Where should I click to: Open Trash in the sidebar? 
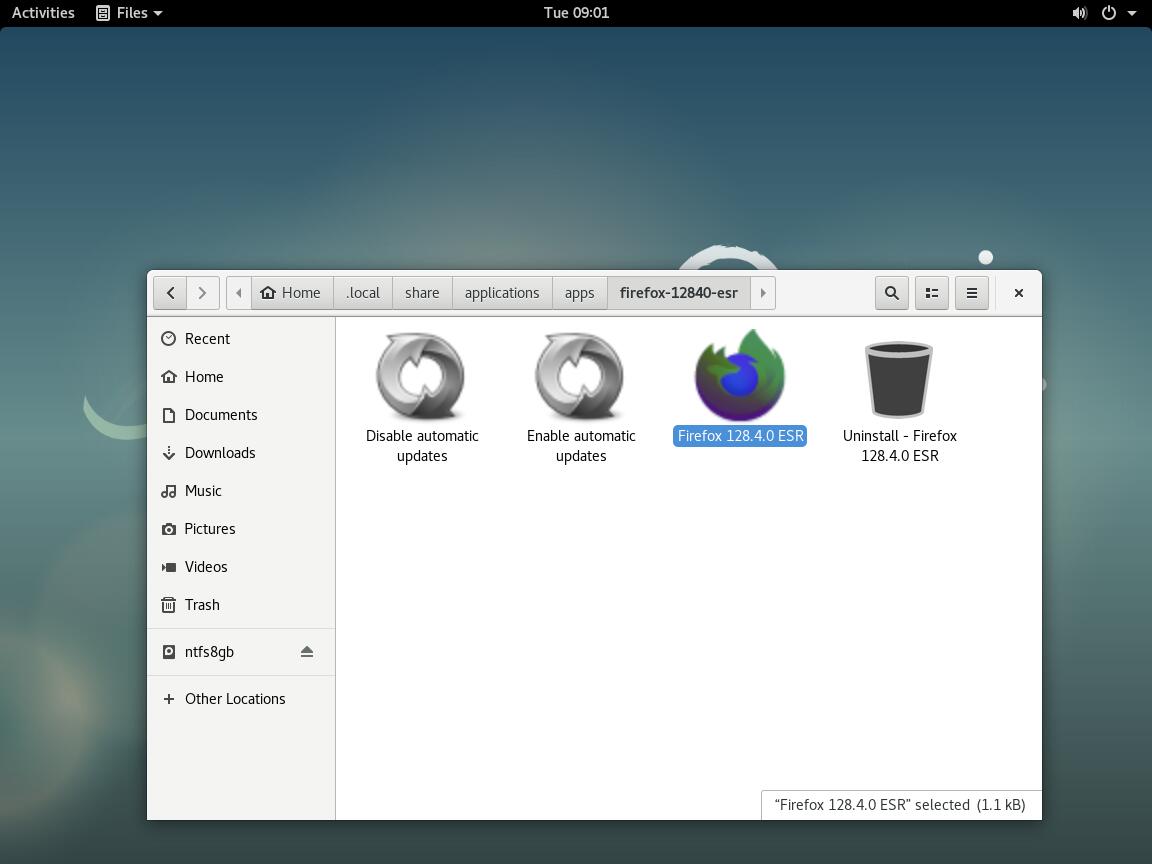click(x=241, y=605)
